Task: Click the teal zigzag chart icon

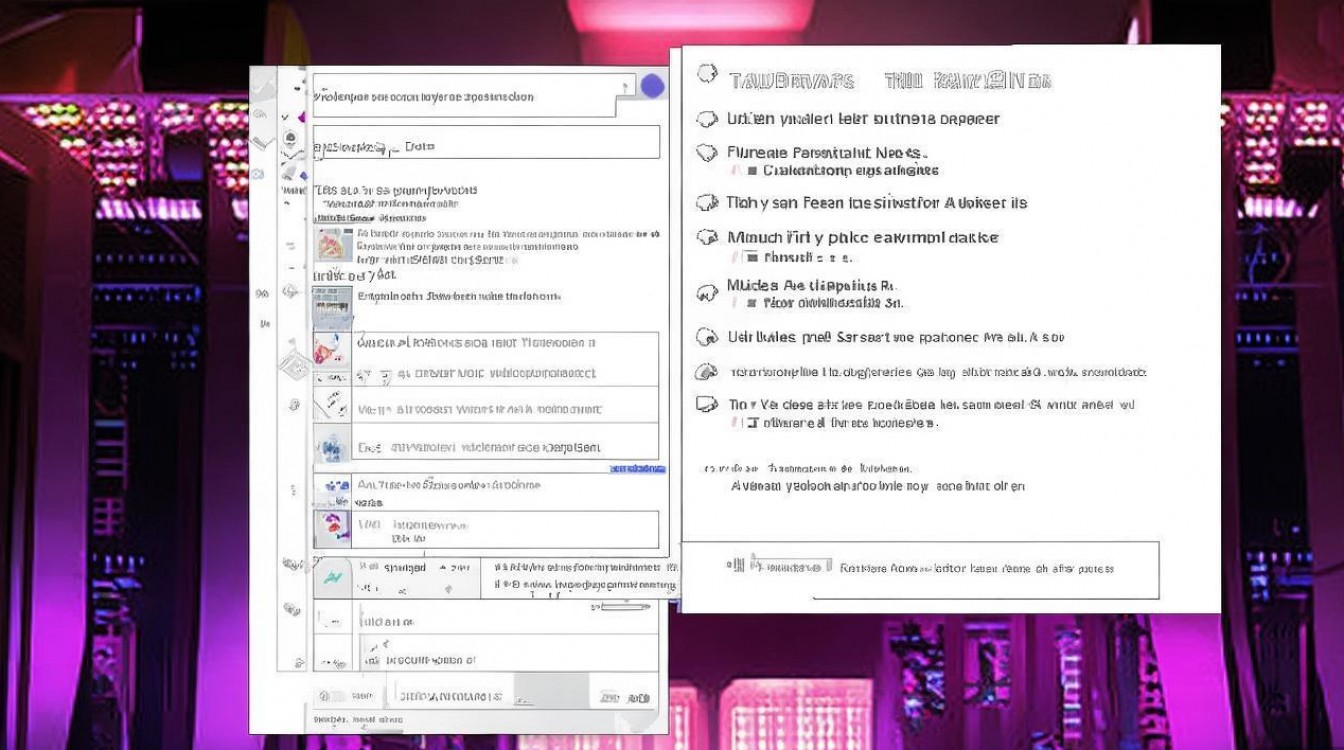Action: point(331,578)
